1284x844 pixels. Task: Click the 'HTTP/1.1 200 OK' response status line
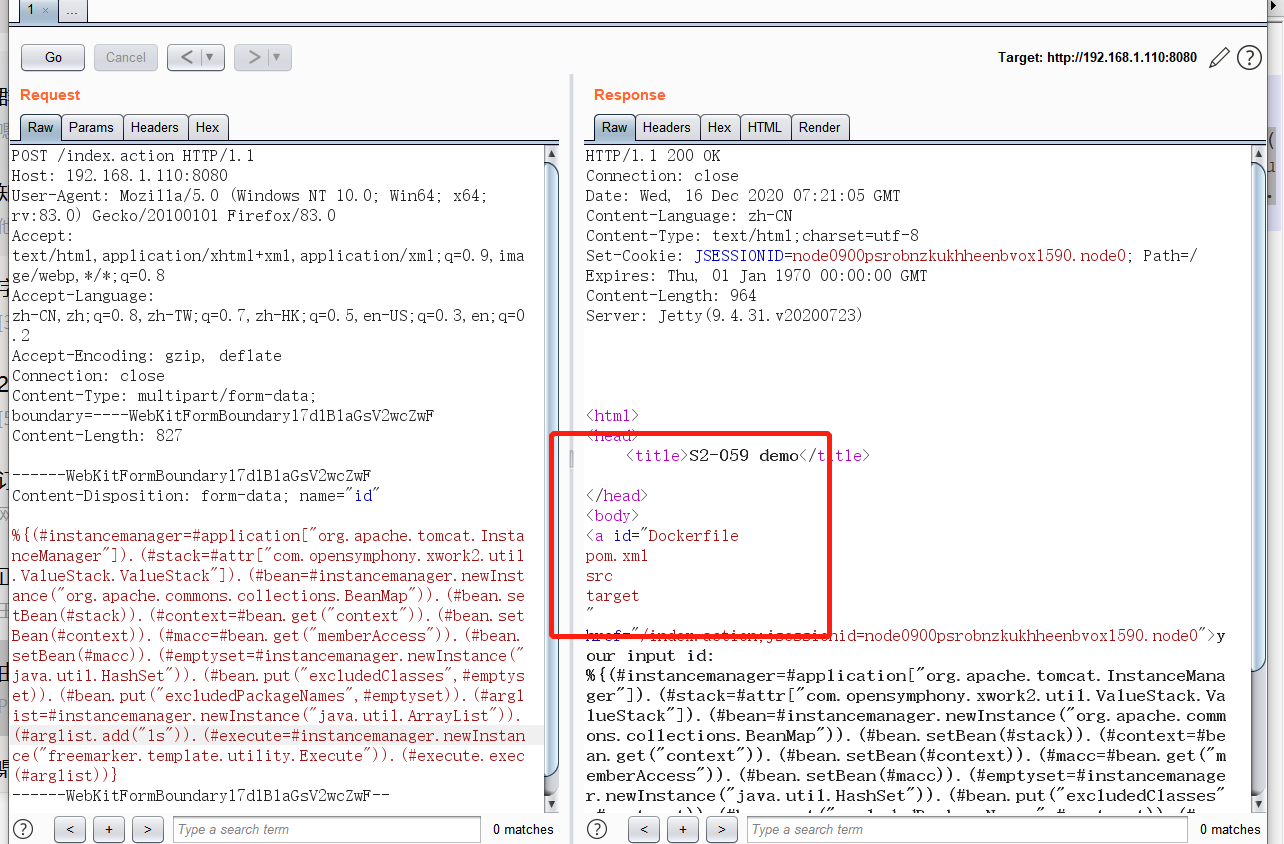pos(653,156)
